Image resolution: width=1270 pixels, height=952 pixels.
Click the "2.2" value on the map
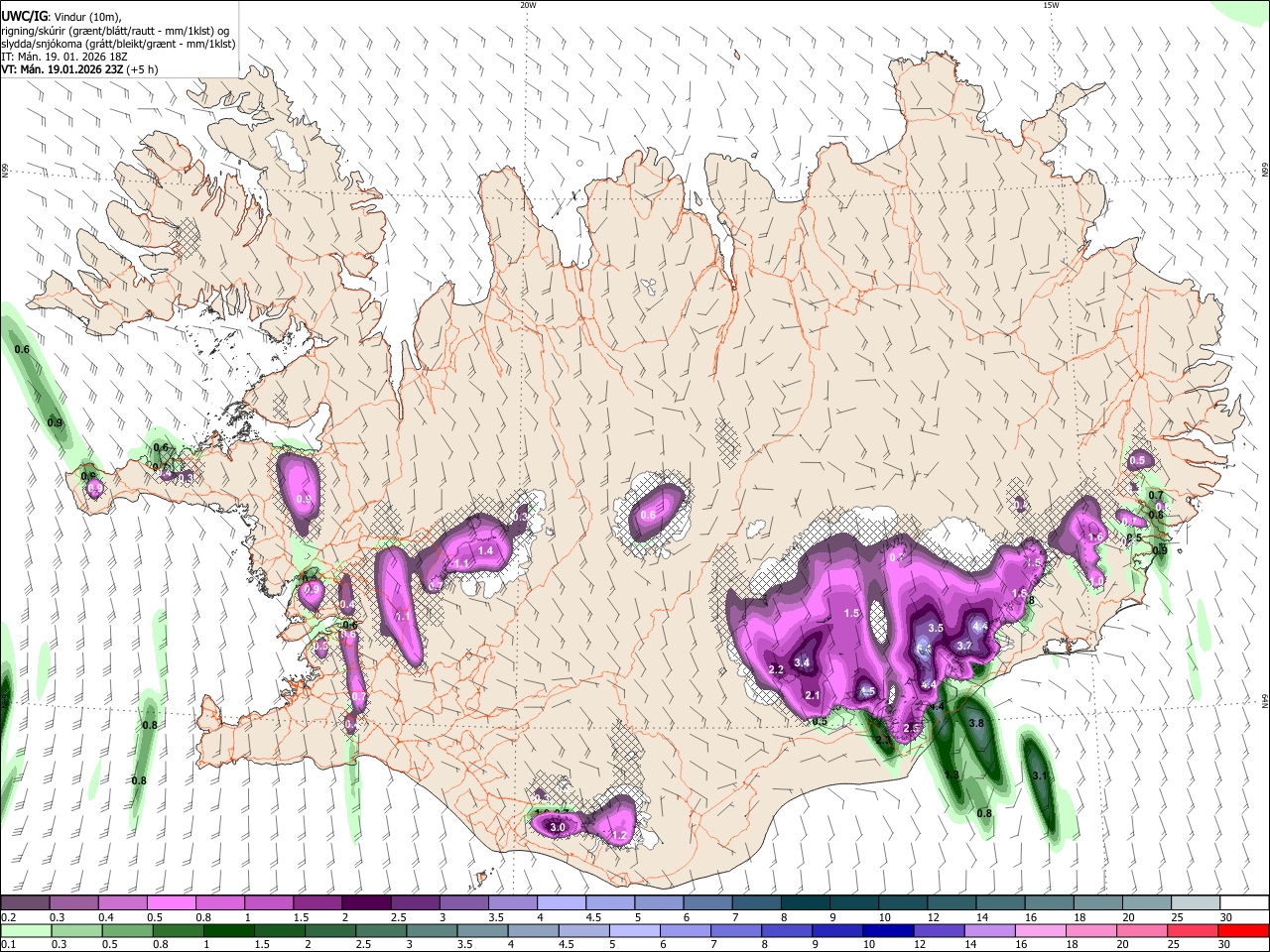click(777, 670)
